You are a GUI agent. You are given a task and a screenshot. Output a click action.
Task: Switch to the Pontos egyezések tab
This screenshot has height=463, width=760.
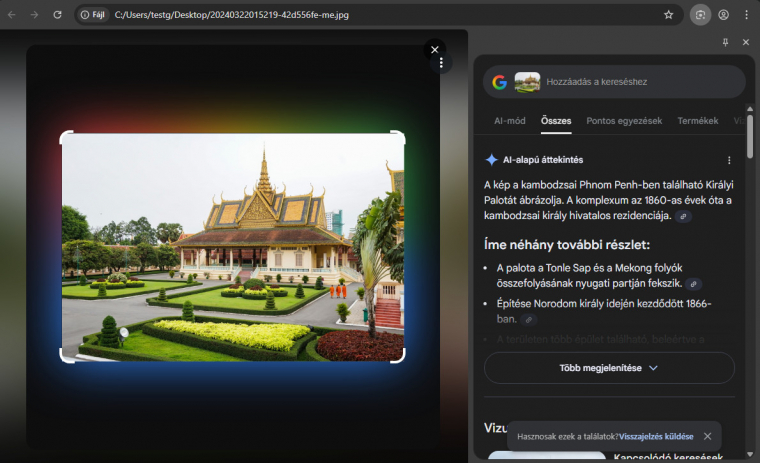624,121
